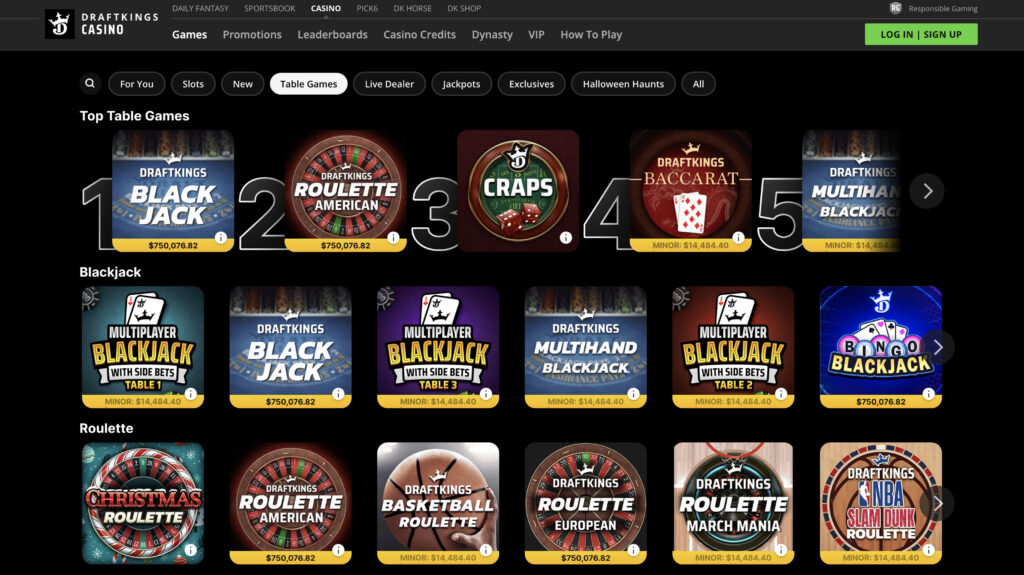Open info icon on Roulette European tile

pyautogui.click(x=633, y=550)
